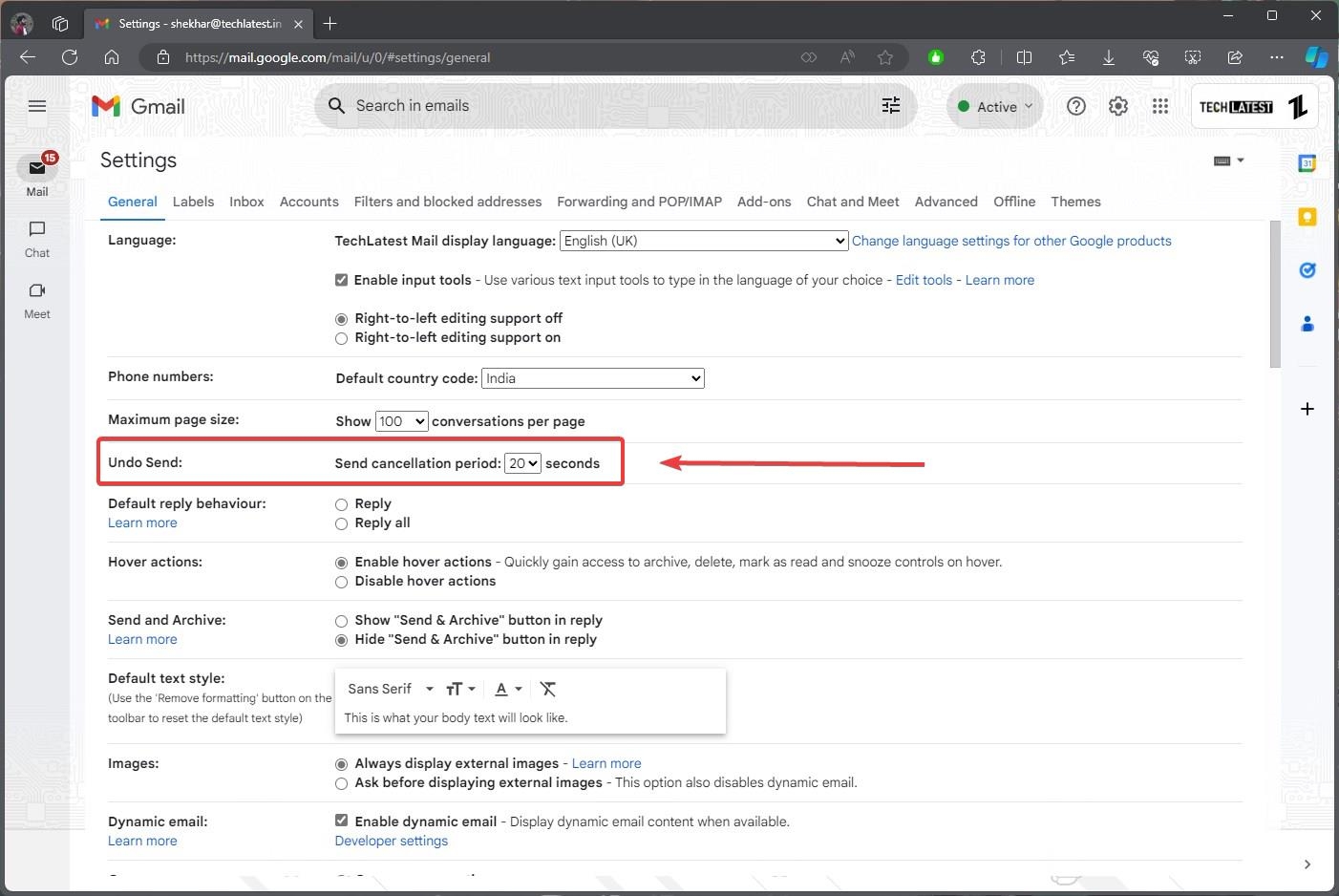Viewport: 1339px width, 896px height.
Task: Uncheck Enable input tools
Action: [x=341, y=280]
